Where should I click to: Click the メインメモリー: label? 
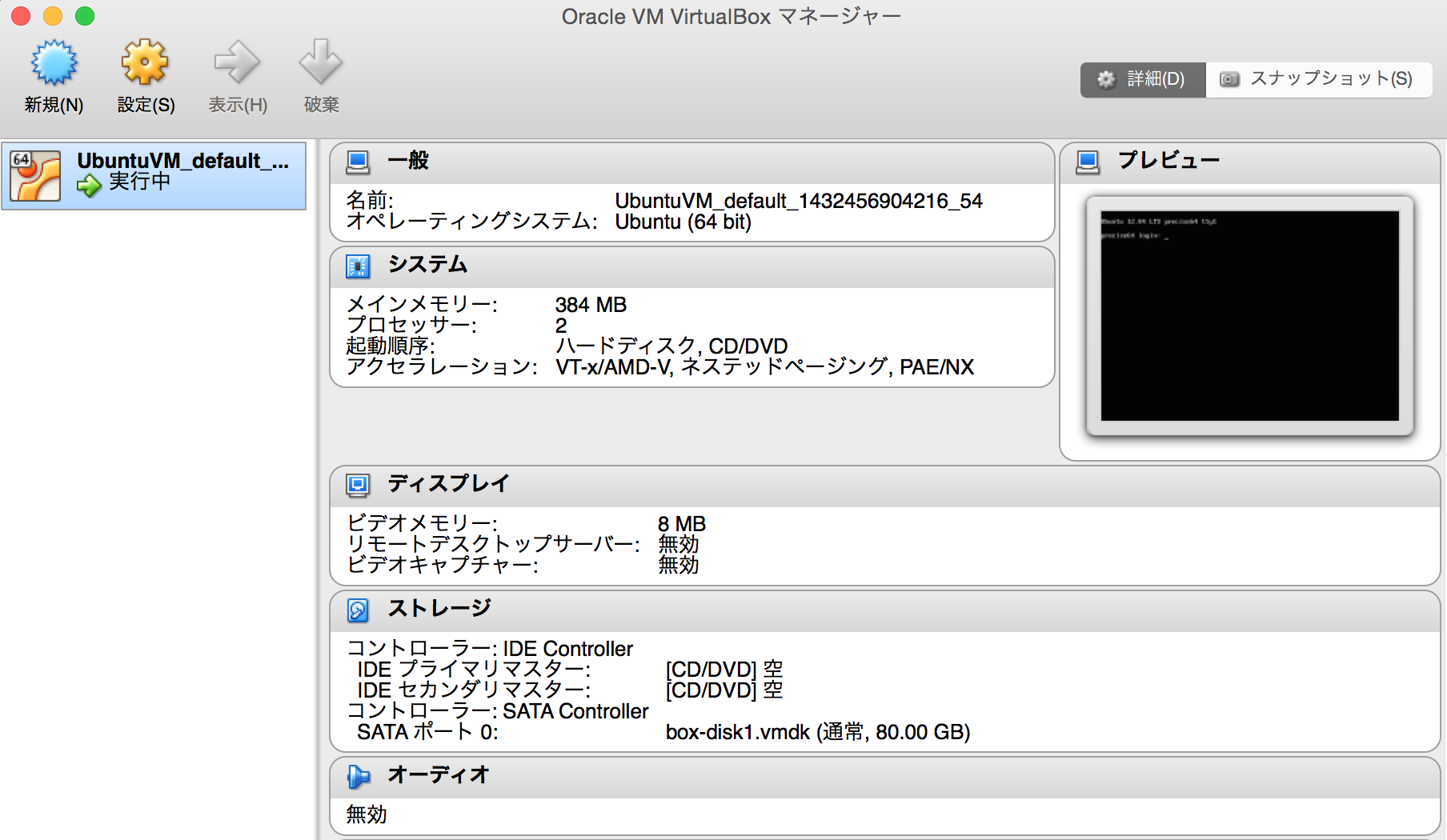coord(423,305)
